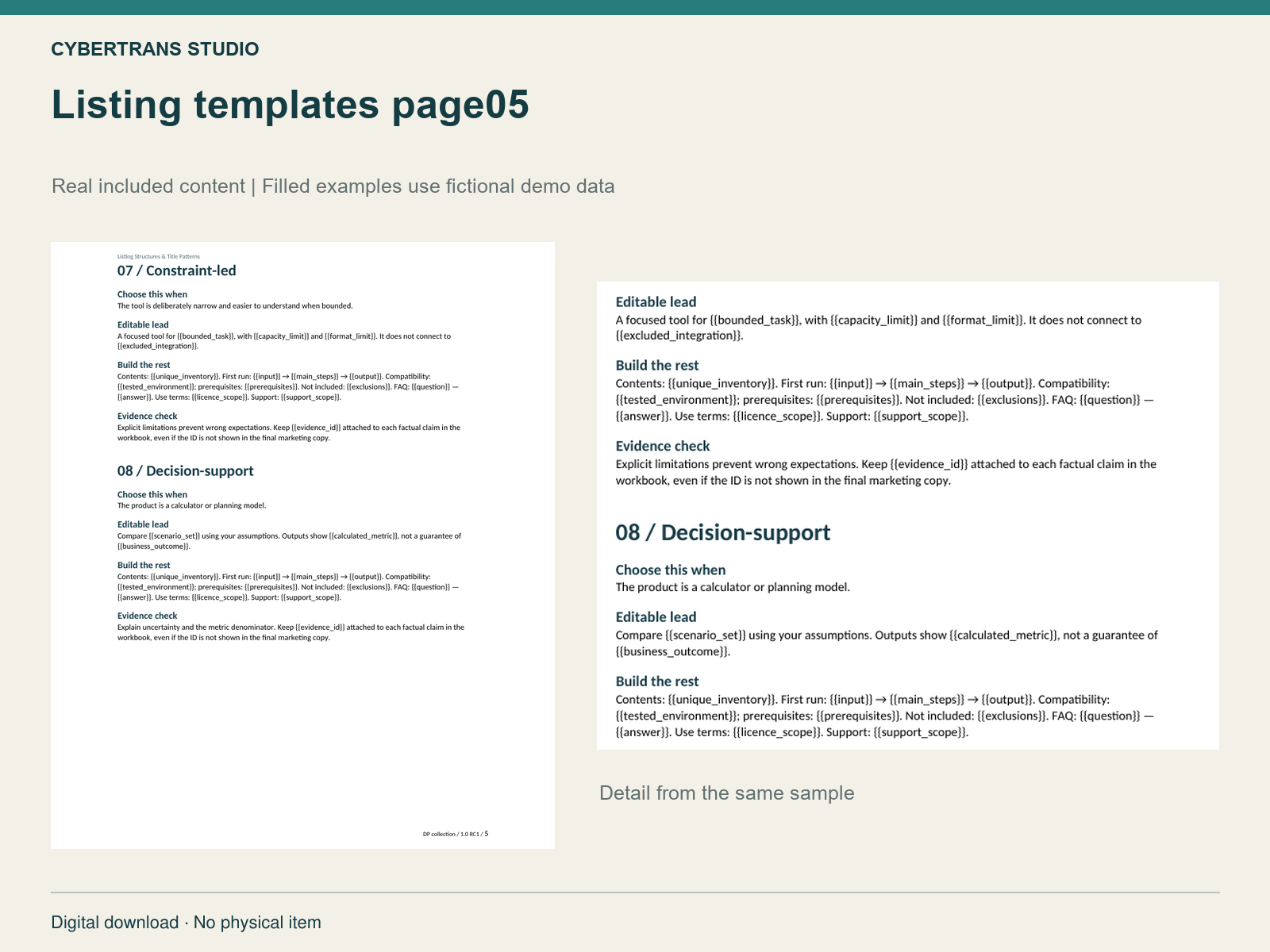Click the CYBERTRANS STUDIO brand text

coord(155,49)
